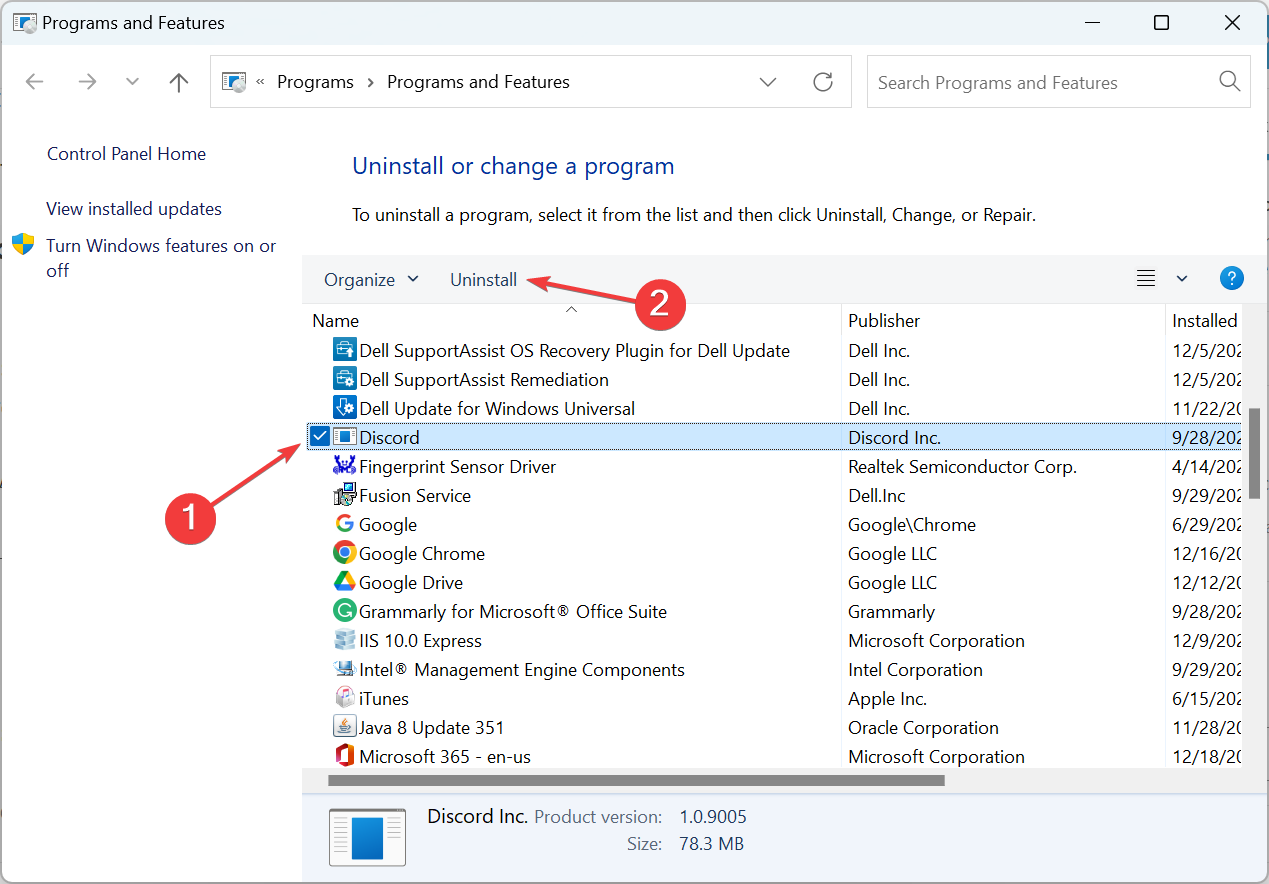Open the address bar history dropdown
This screenshot has height=884, width=1269.
tap(768, 82)
